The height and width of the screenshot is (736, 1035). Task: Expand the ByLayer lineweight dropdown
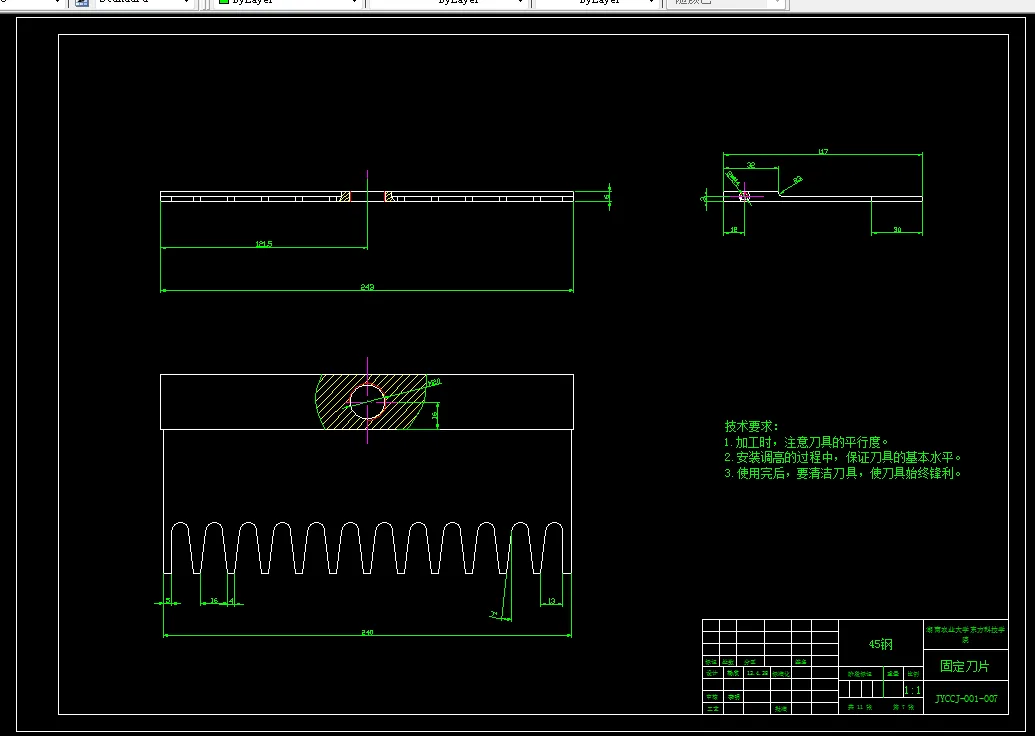coord(653,3)
